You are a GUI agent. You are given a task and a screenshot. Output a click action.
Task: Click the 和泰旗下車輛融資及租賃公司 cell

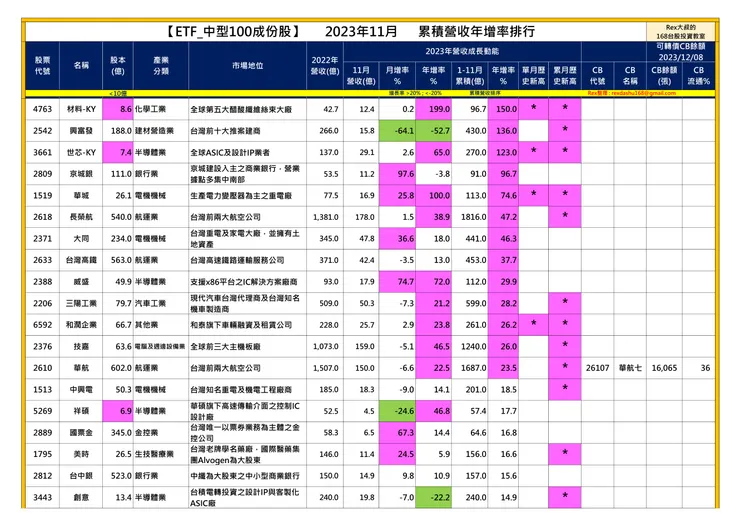coord(247,325)
